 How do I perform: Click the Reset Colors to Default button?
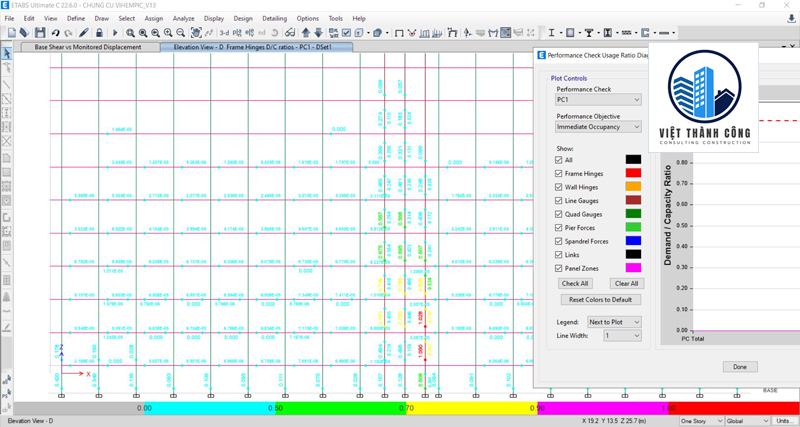pyautogui.click(x=600, y=300)
